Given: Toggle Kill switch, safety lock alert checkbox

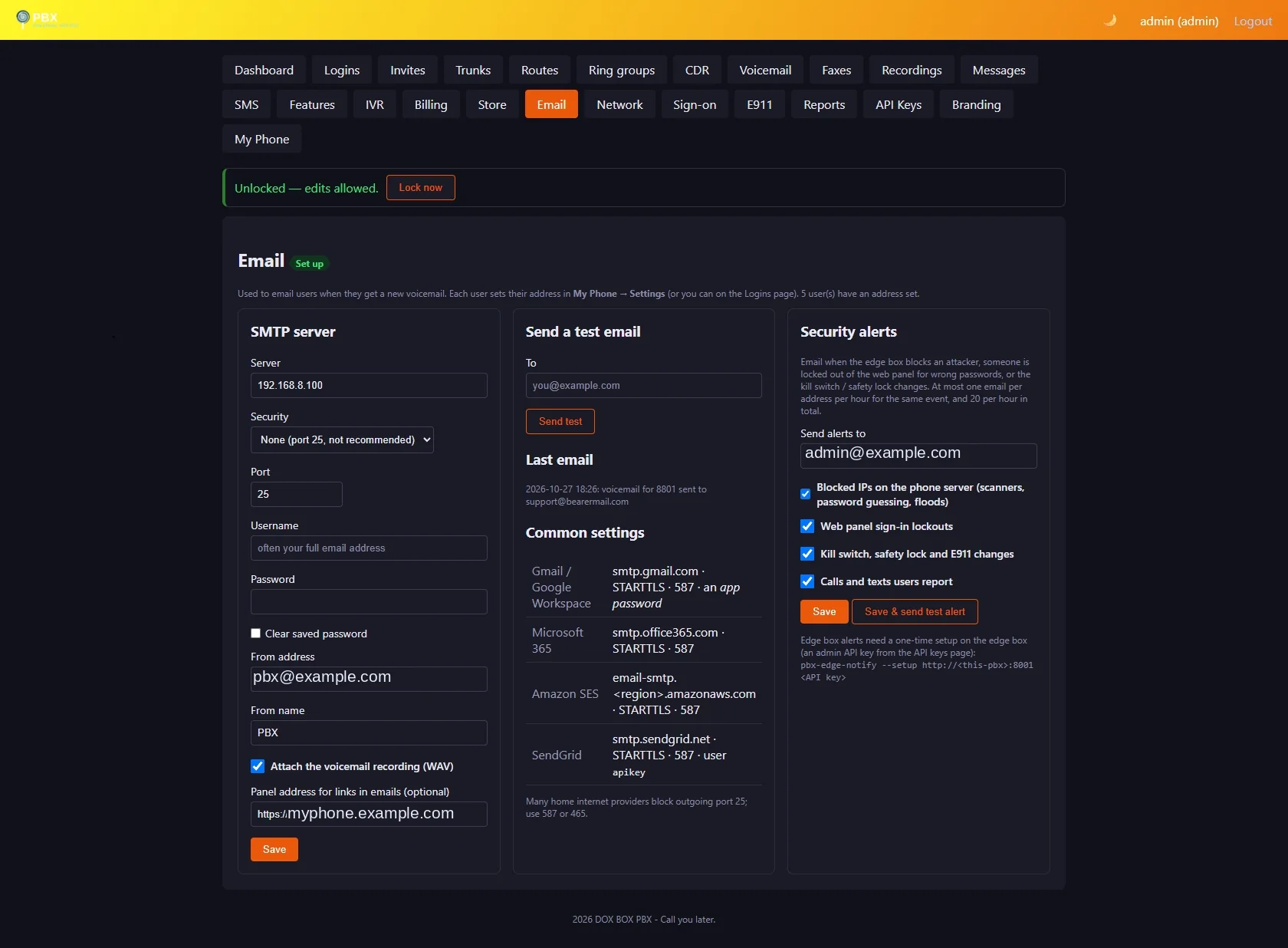Looking at the screenshot, I should pos(807,554).
